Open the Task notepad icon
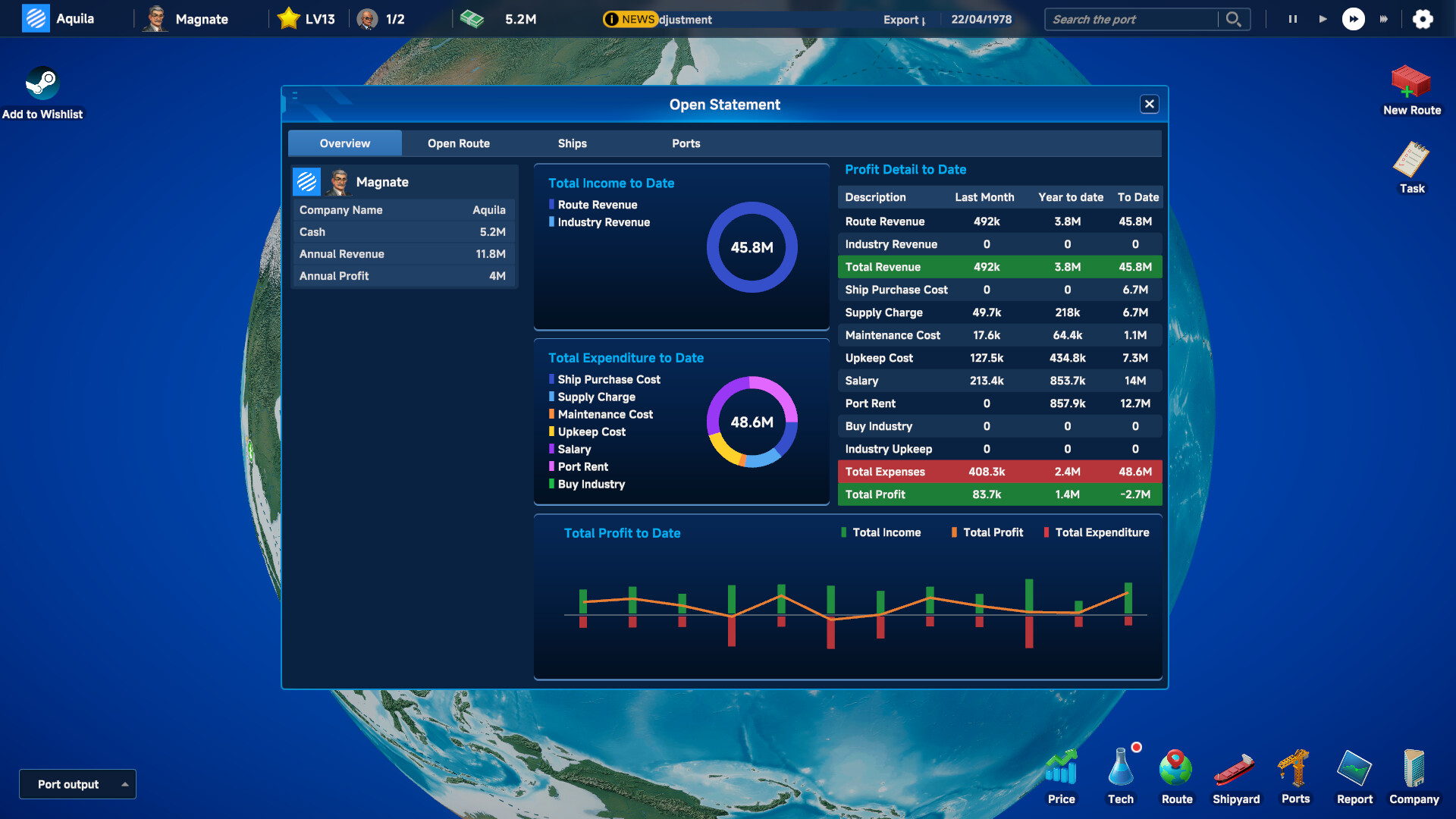The height and width of the screenshot is (819, 1456). pos(1410,160)
